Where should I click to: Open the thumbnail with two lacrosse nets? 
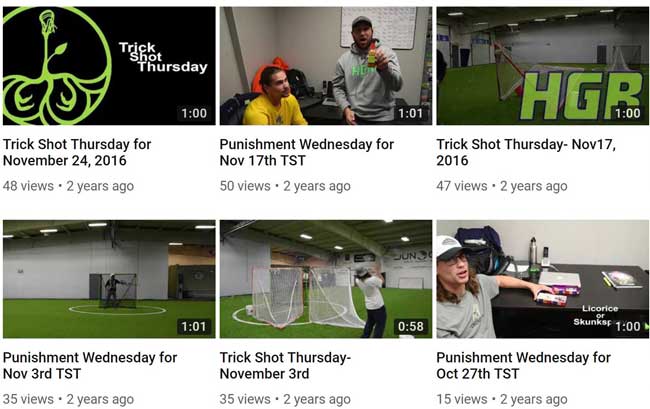pyautogui.click(x=326, y=279)
